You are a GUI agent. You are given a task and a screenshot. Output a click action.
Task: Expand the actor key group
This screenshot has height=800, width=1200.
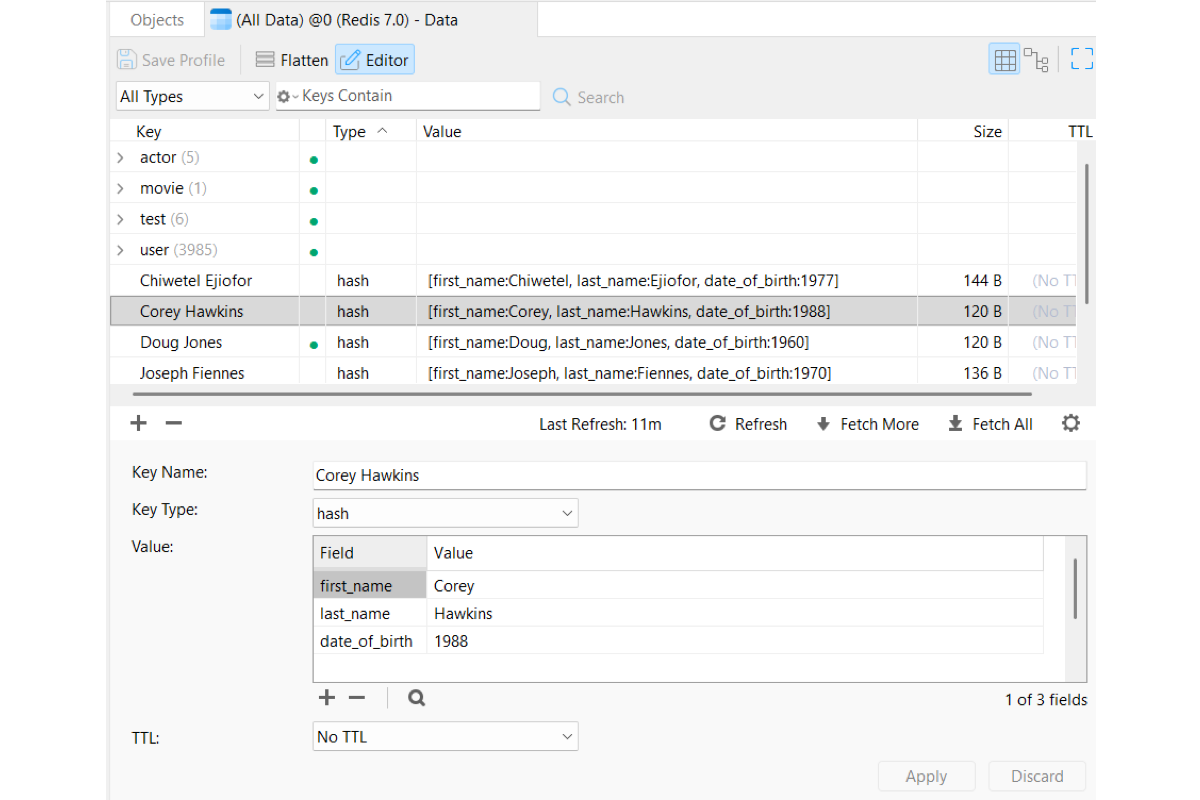coord(120,157)
